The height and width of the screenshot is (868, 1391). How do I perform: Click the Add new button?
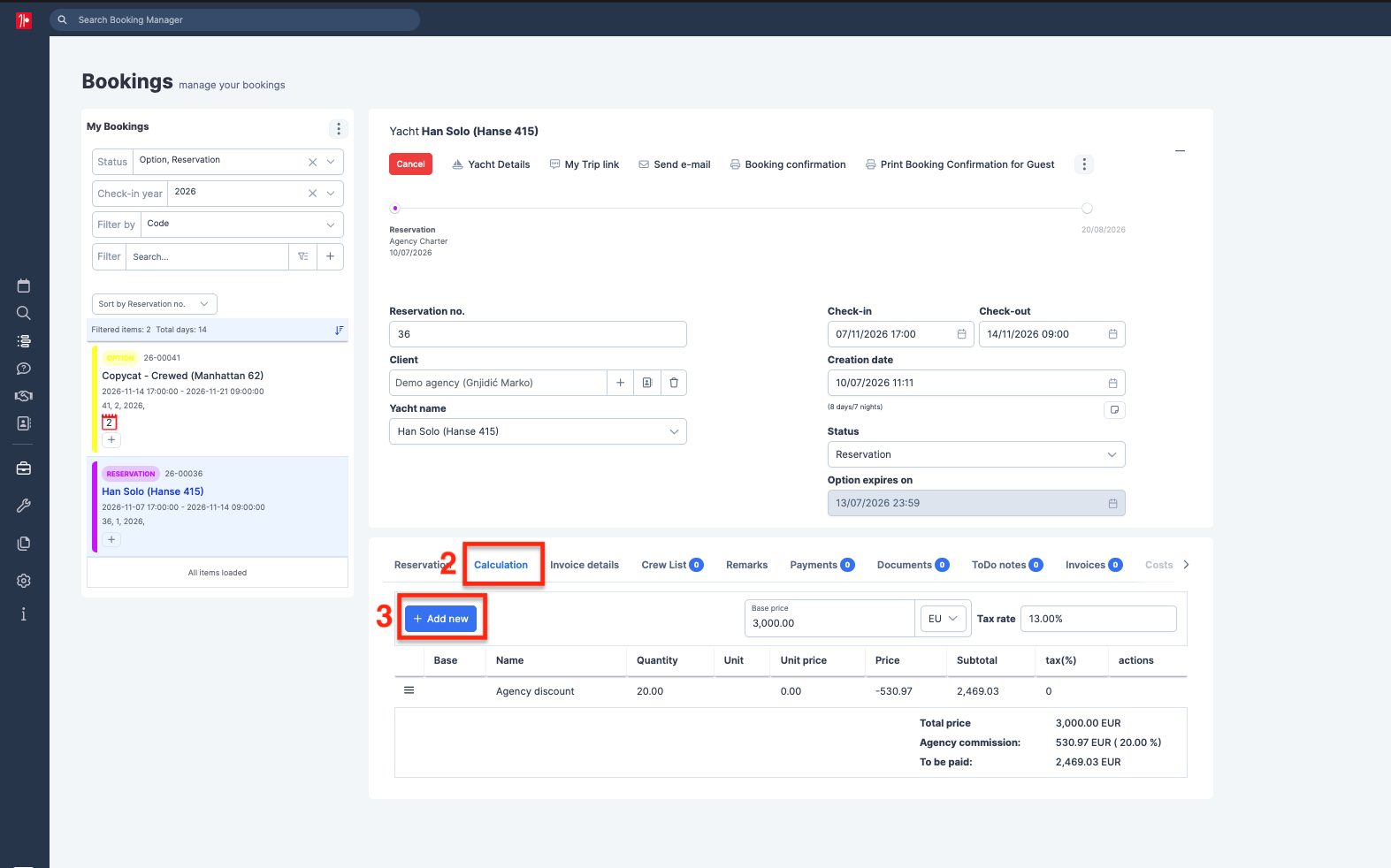pos(440,619)
